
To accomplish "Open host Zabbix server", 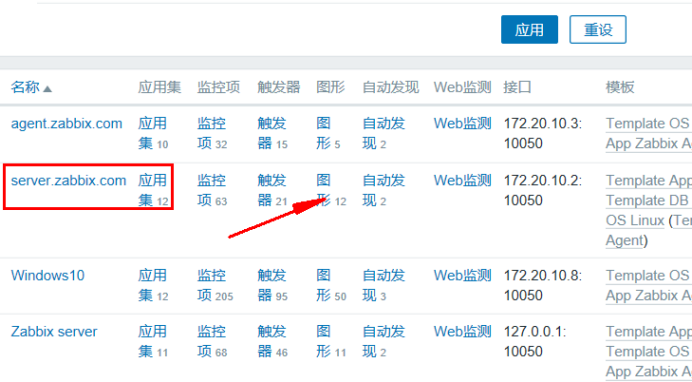I will [x=54, y=331].
